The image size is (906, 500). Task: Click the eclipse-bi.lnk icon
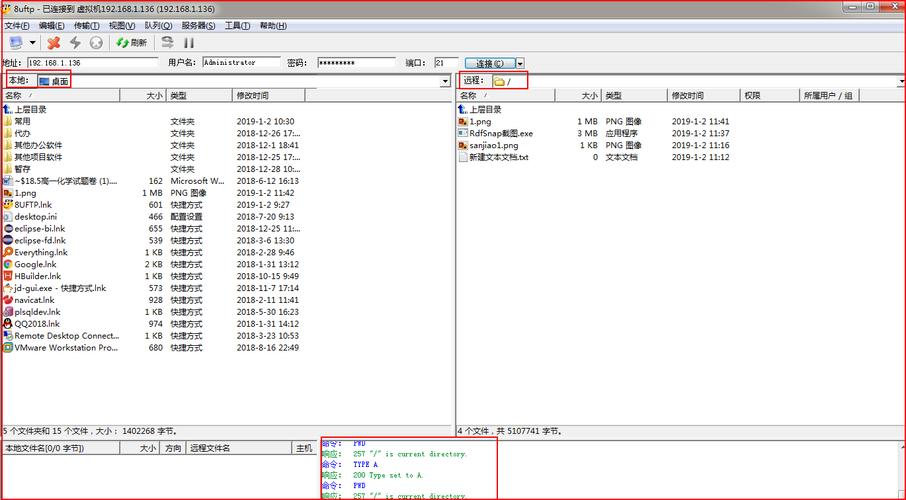point(8,228)
